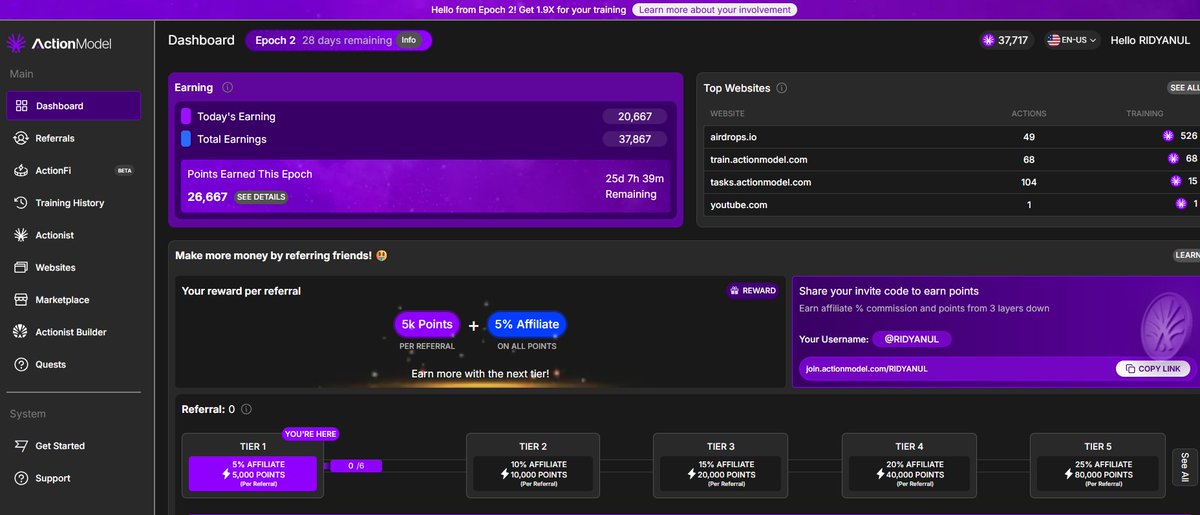Click airdrops.io in Top Websites
Viewport: 1200px width, 515px height.
[734, 136]
